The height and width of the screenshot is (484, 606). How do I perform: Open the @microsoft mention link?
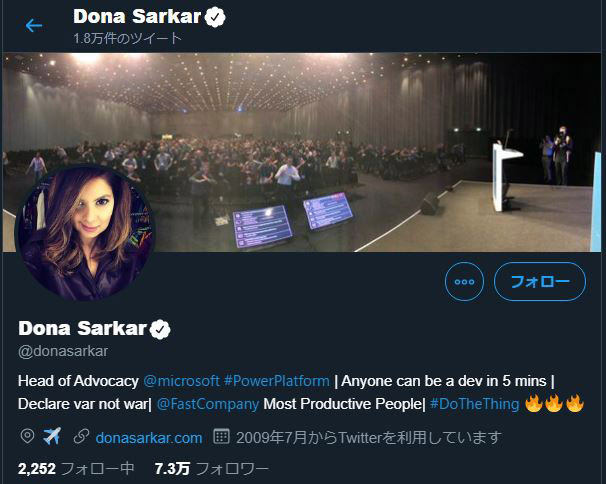(x=181, y=381)
